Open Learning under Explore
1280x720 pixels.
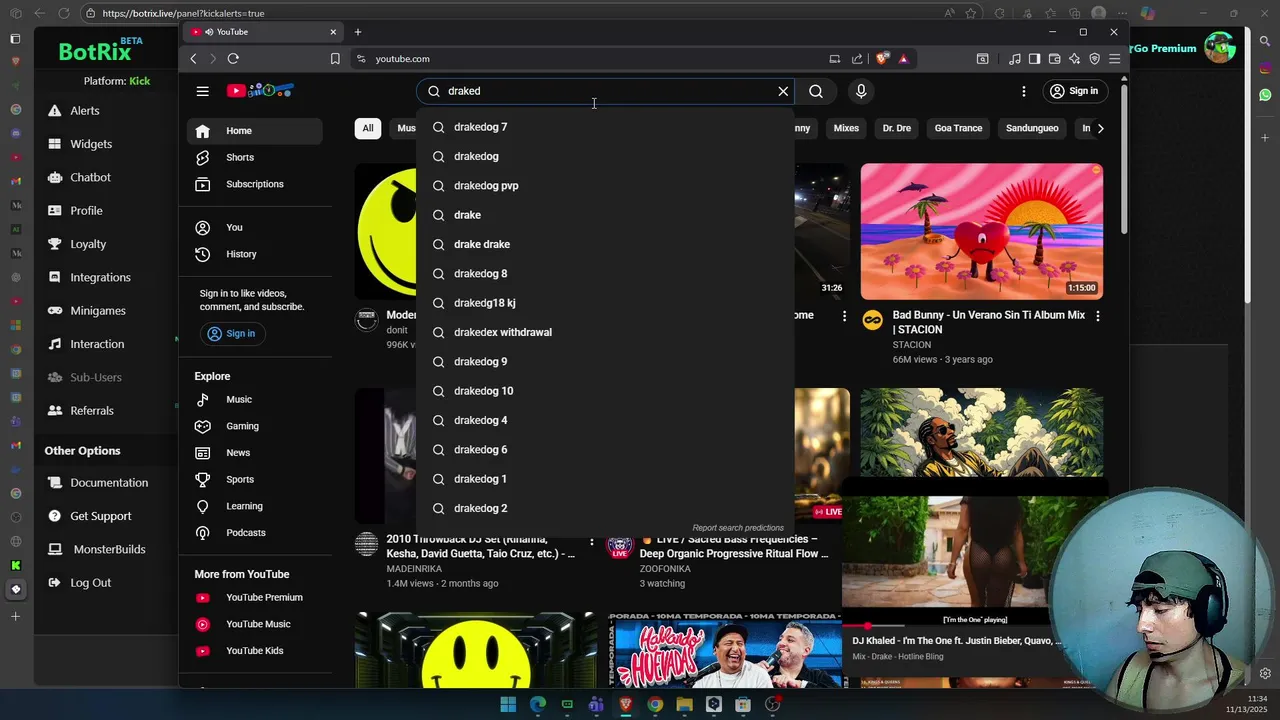(x=255, y=506)
